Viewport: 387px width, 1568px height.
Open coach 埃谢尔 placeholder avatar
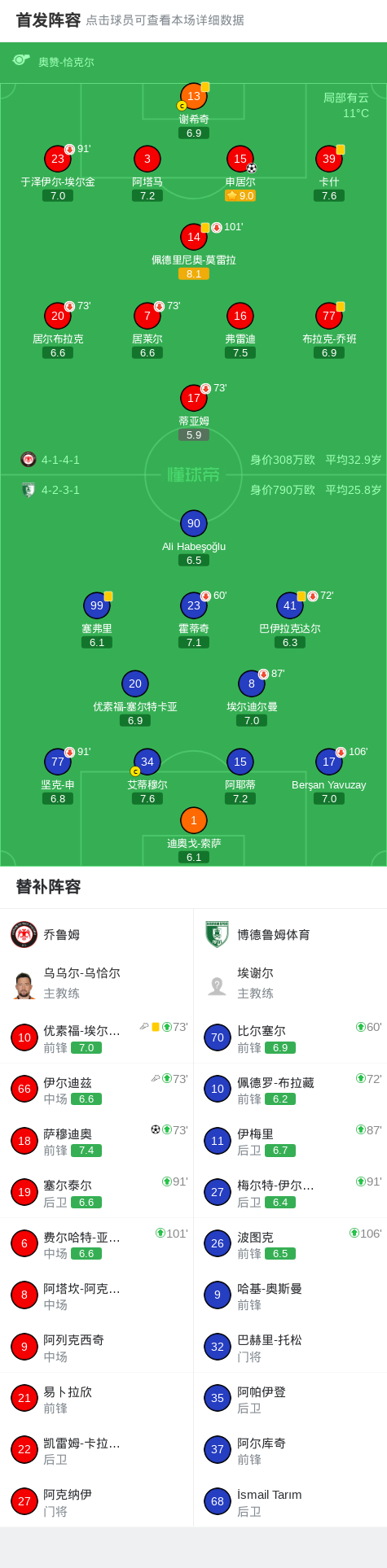pyautogui.click(x=218, y=985)
